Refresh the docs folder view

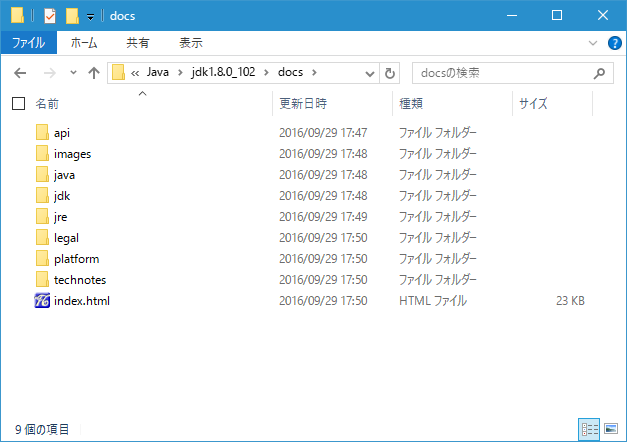pyautogui.click(x=389, y=73)
